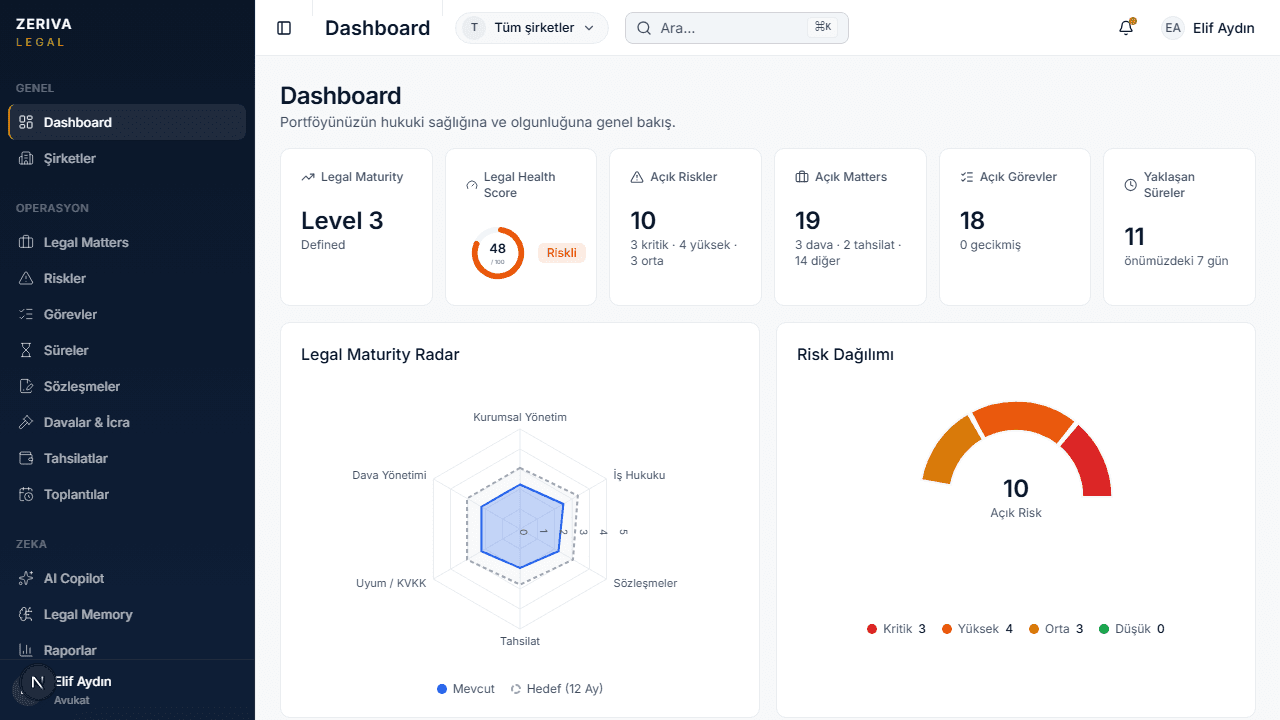Open the Açık Matters card showing 19
1280x720 pixels.
point(850,227)
